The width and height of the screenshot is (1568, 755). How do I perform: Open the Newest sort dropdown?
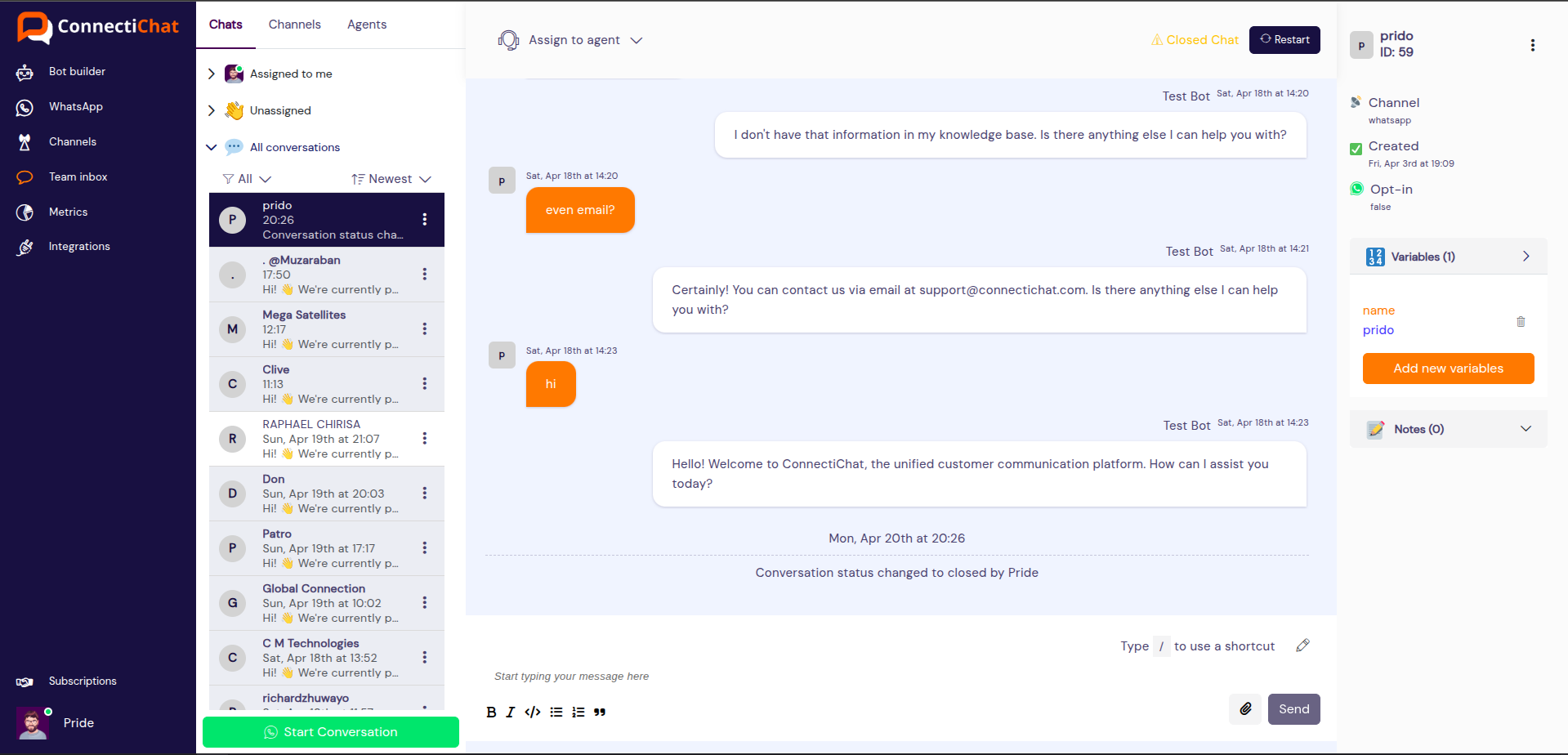pyautogui.click(x=391, y=179)
